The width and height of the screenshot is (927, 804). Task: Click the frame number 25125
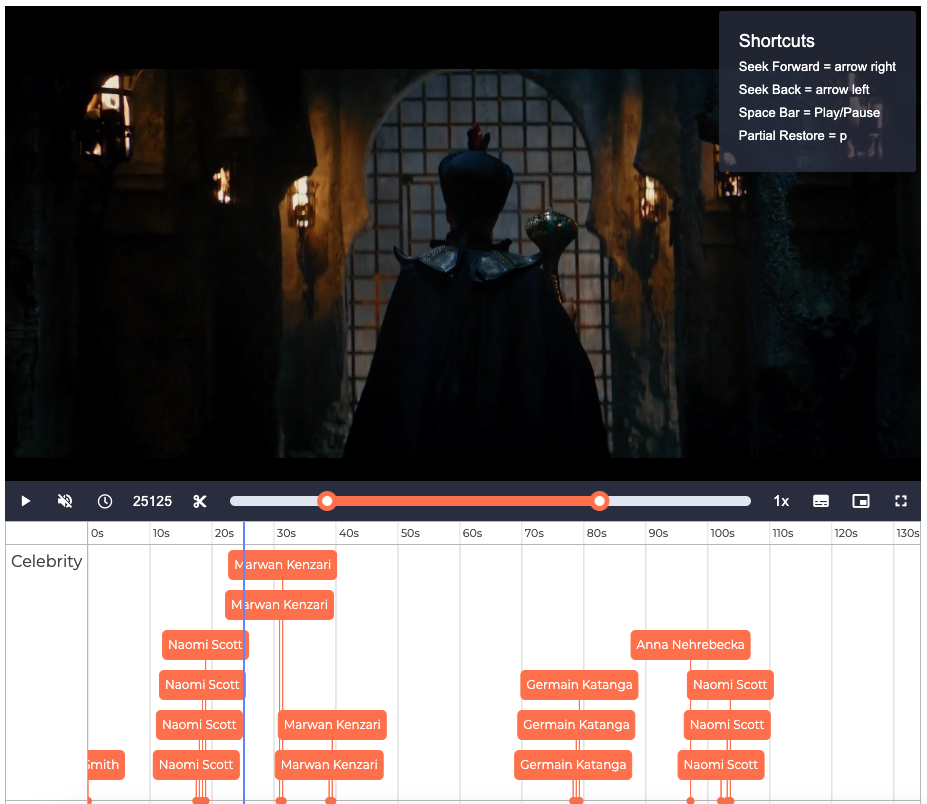click(x=152, y=501)
